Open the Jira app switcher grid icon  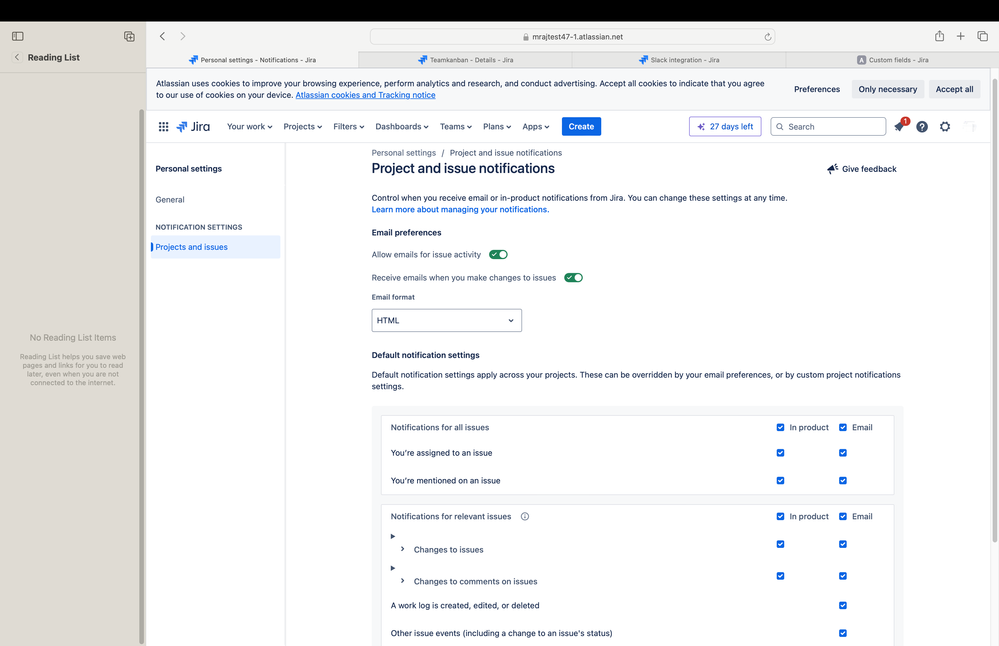click(163, 127)
